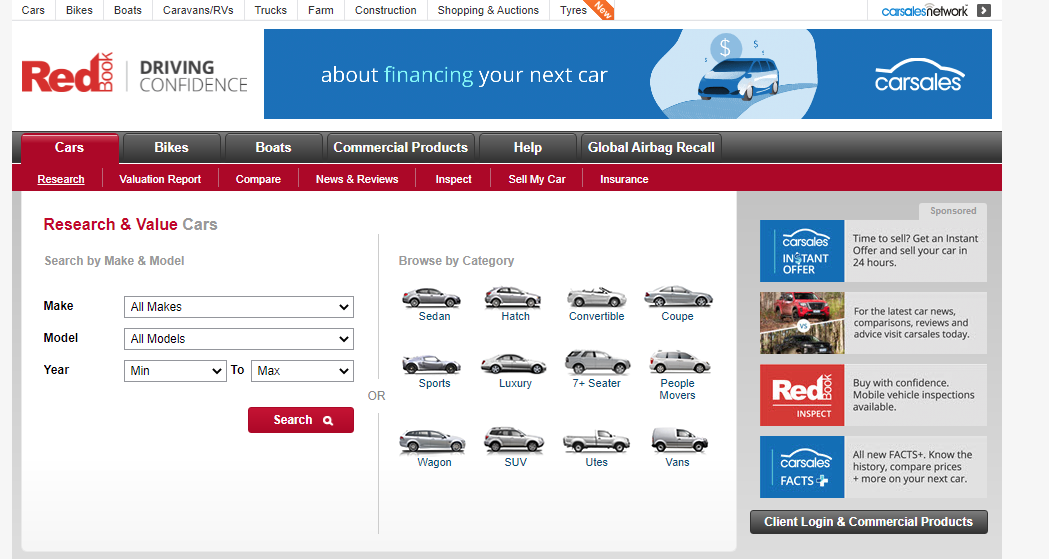Image resolution: width=1049 pixels, height=559 pixels.
Task: Select the Boats main tab
Action: [274, 148]
